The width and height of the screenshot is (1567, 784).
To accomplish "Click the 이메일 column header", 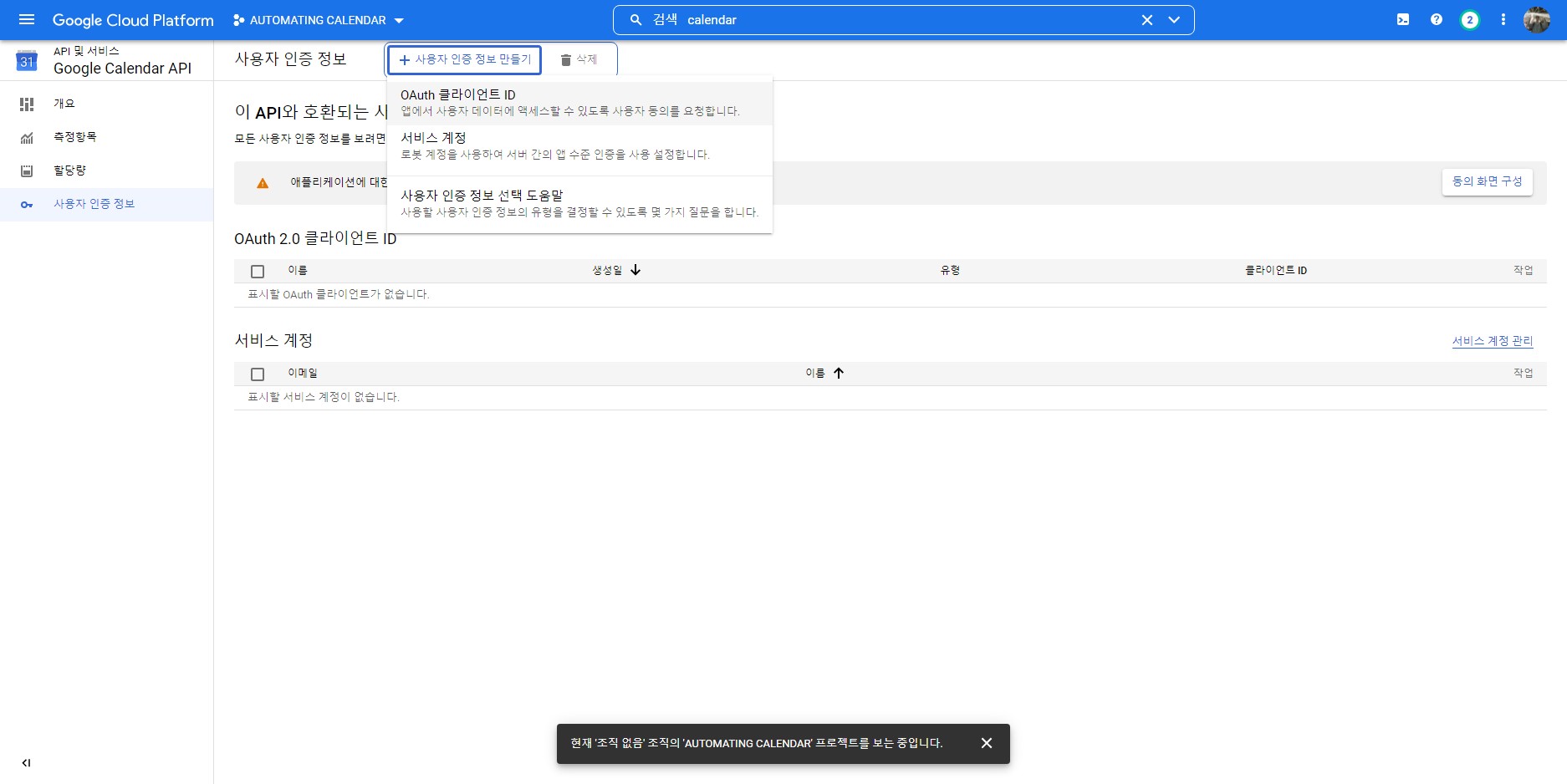I will [303, 373].
